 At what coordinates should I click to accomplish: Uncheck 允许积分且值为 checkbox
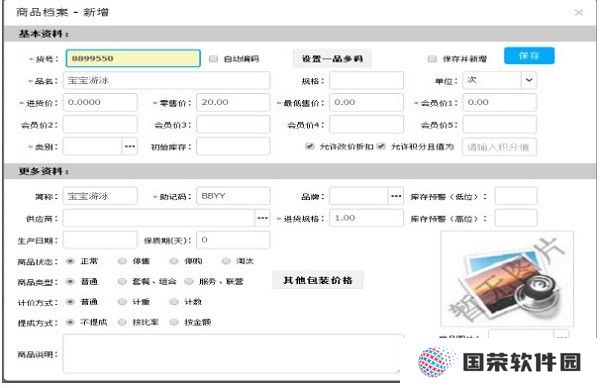pos(381,147)
